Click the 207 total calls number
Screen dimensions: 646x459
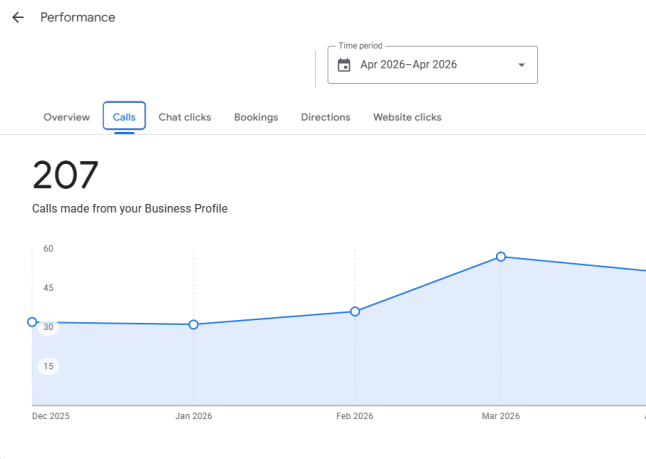point(65,175)
